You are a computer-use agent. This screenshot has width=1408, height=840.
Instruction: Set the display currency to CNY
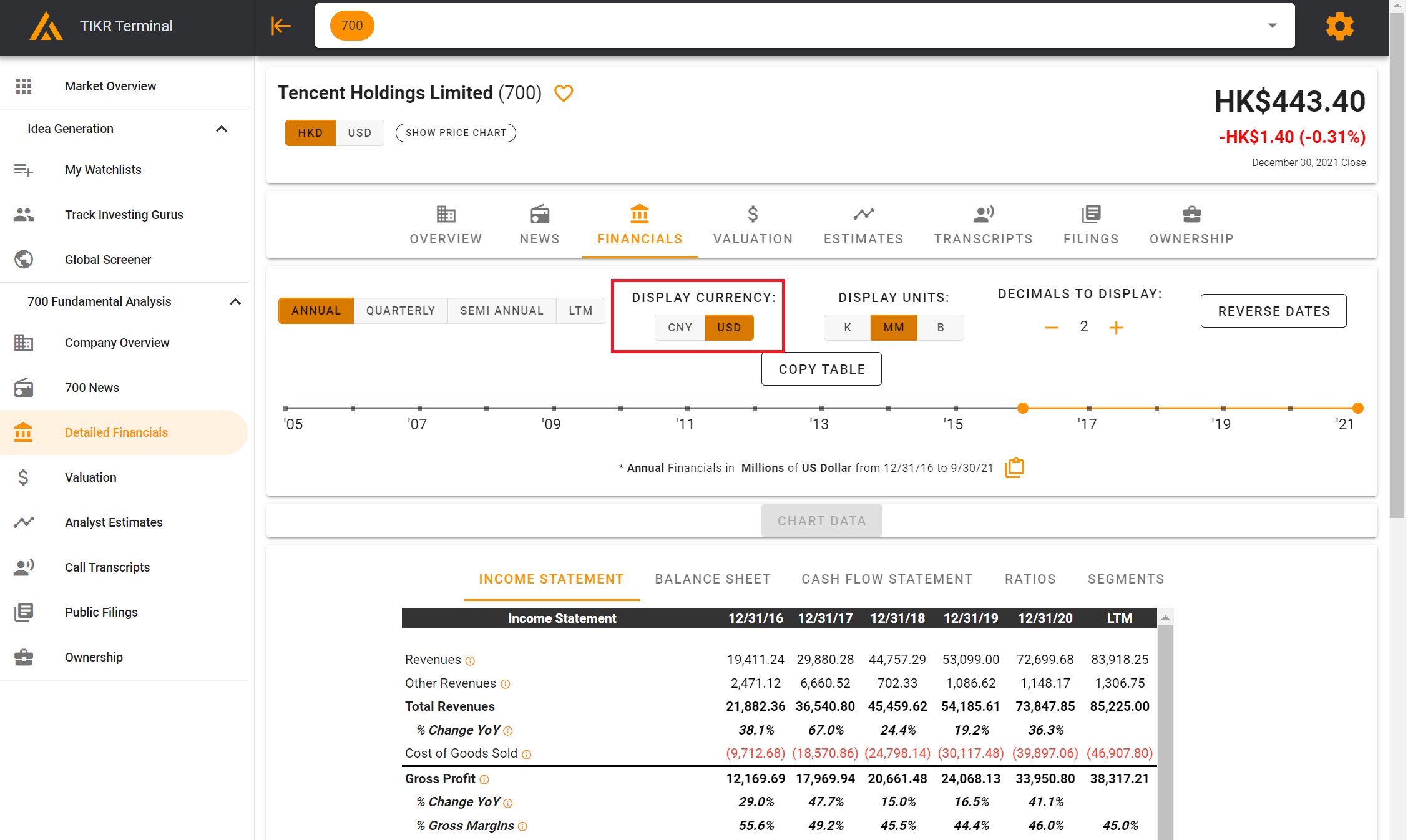[680, 328]
